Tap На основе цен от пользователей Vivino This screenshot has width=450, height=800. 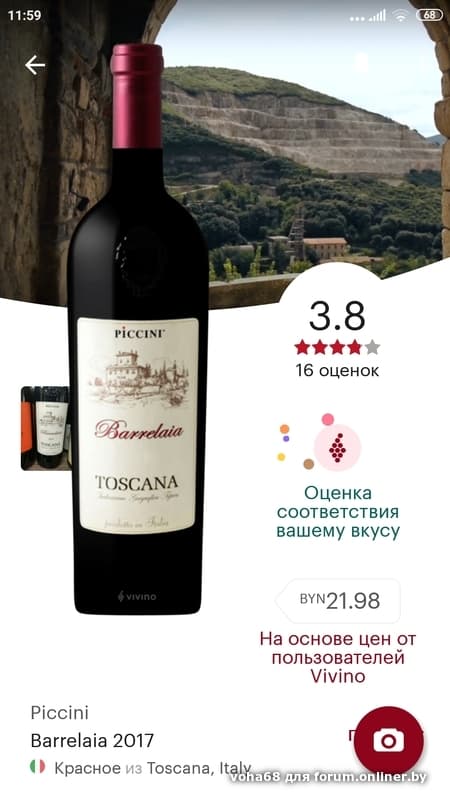pyautogui.click(x=338, y=658)
